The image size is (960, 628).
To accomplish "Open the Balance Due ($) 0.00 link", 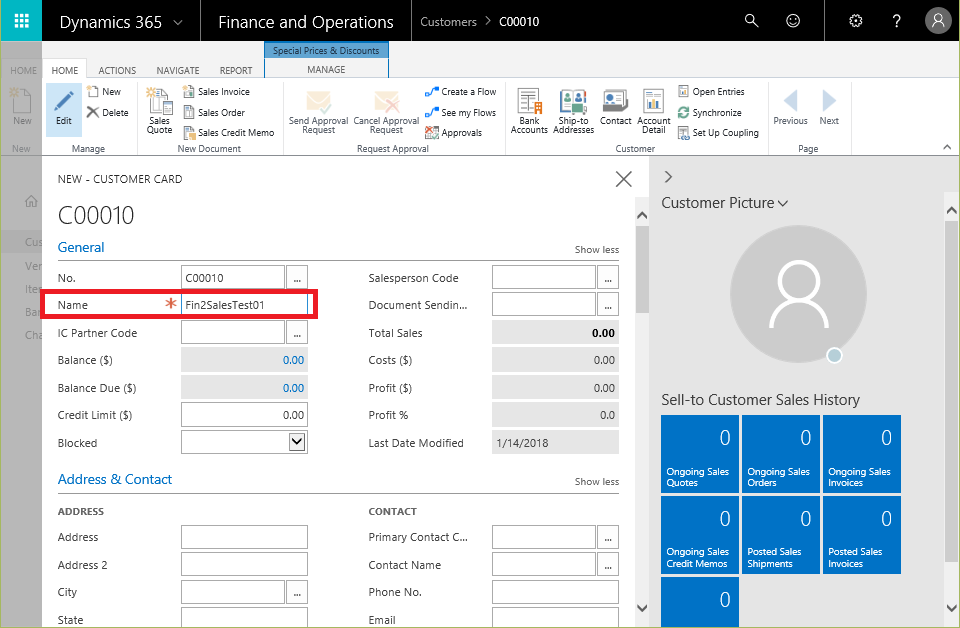I will 293,388.
